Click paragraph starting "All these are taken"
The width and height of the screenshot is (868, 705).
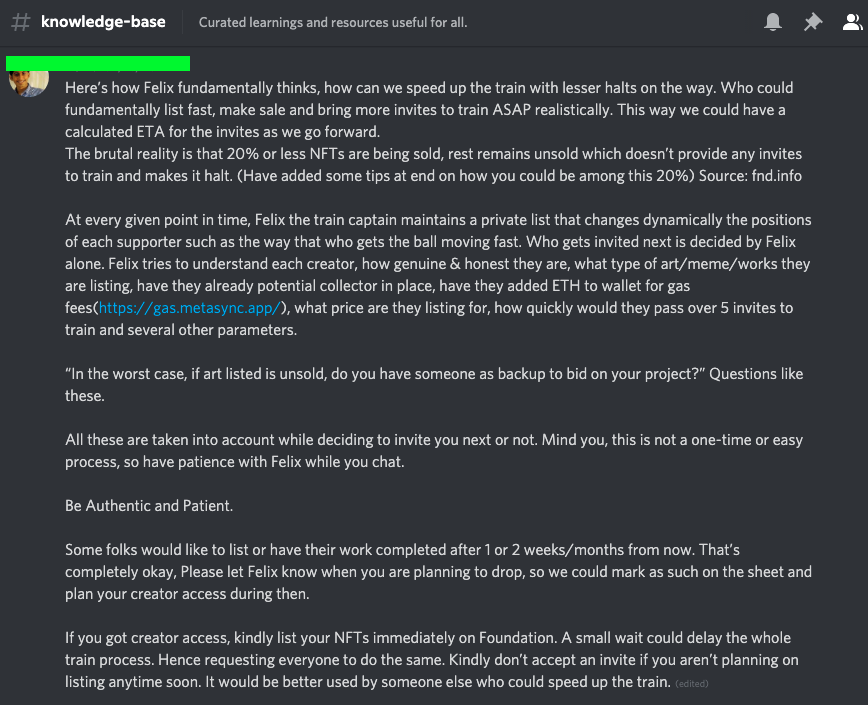434,450
